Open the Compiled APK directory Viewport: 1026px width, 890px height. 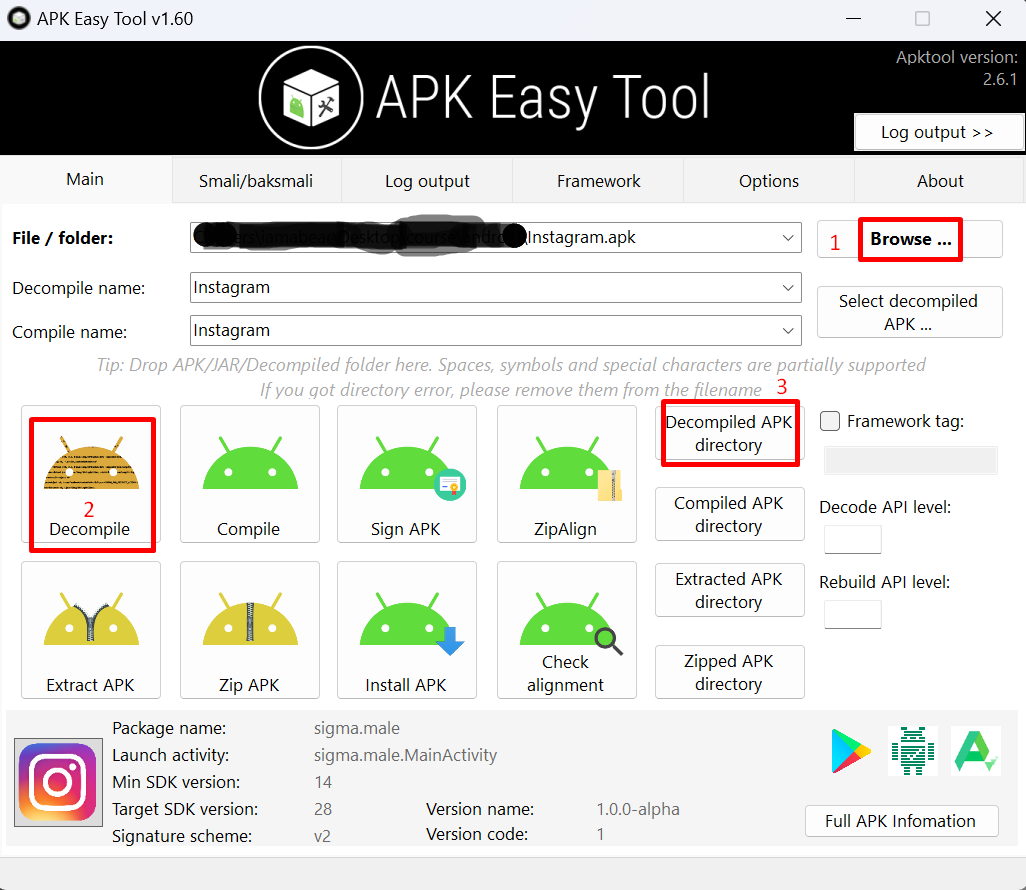730,514
